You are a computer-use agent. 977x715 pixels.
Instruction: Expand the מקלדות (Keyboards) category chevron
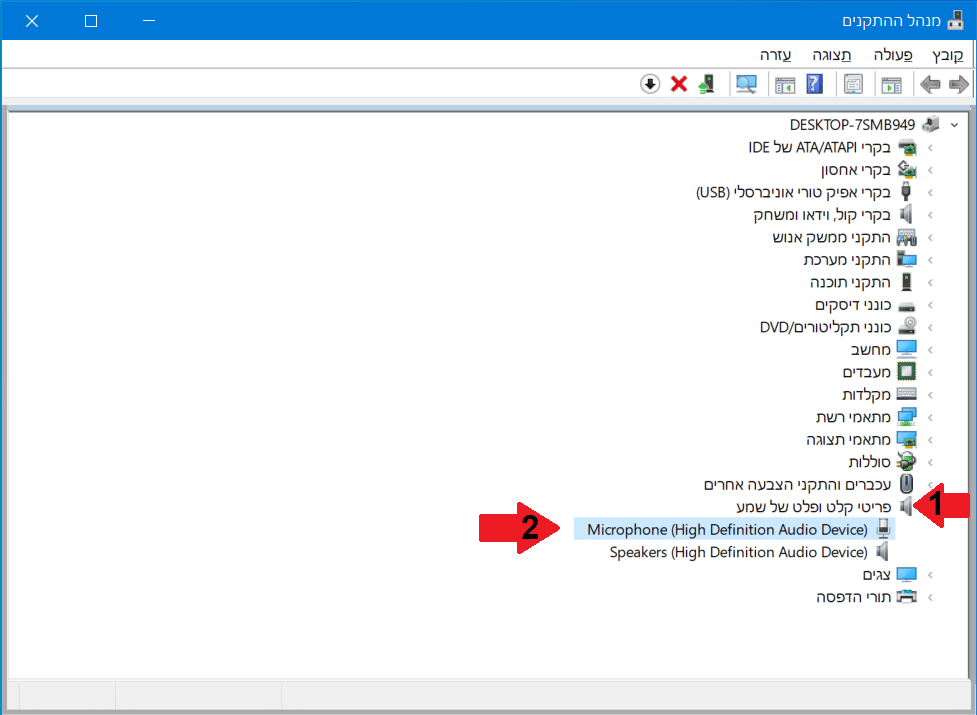[931, 394]
